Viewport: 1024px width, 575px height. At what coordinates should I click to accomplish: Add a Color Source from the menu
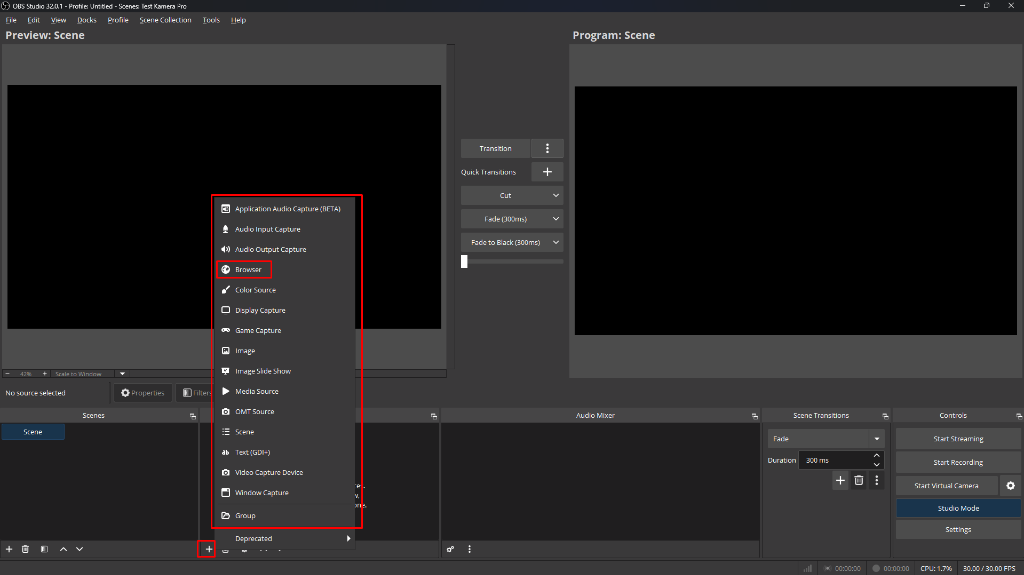pyautogui.click(x=285, y=290)
